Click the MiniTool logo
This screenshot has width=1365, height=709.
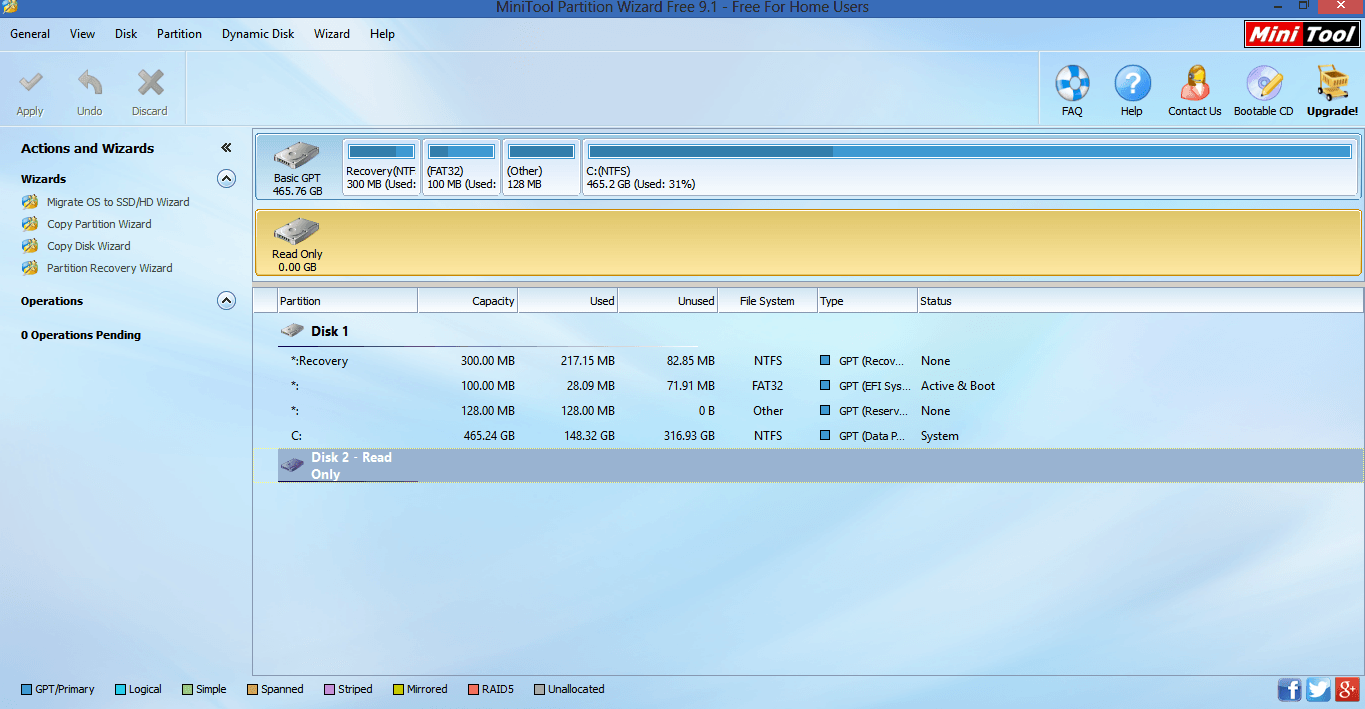[1301, 33]
